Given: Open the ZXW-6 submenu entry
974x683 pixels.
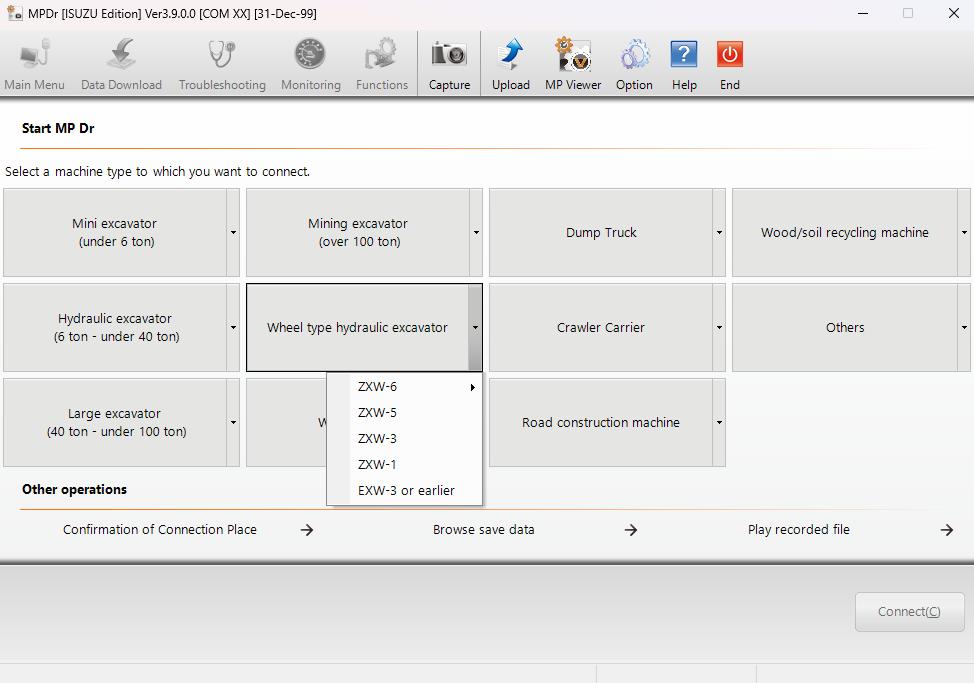Looking at the screenshot, I should click(404, 387).
